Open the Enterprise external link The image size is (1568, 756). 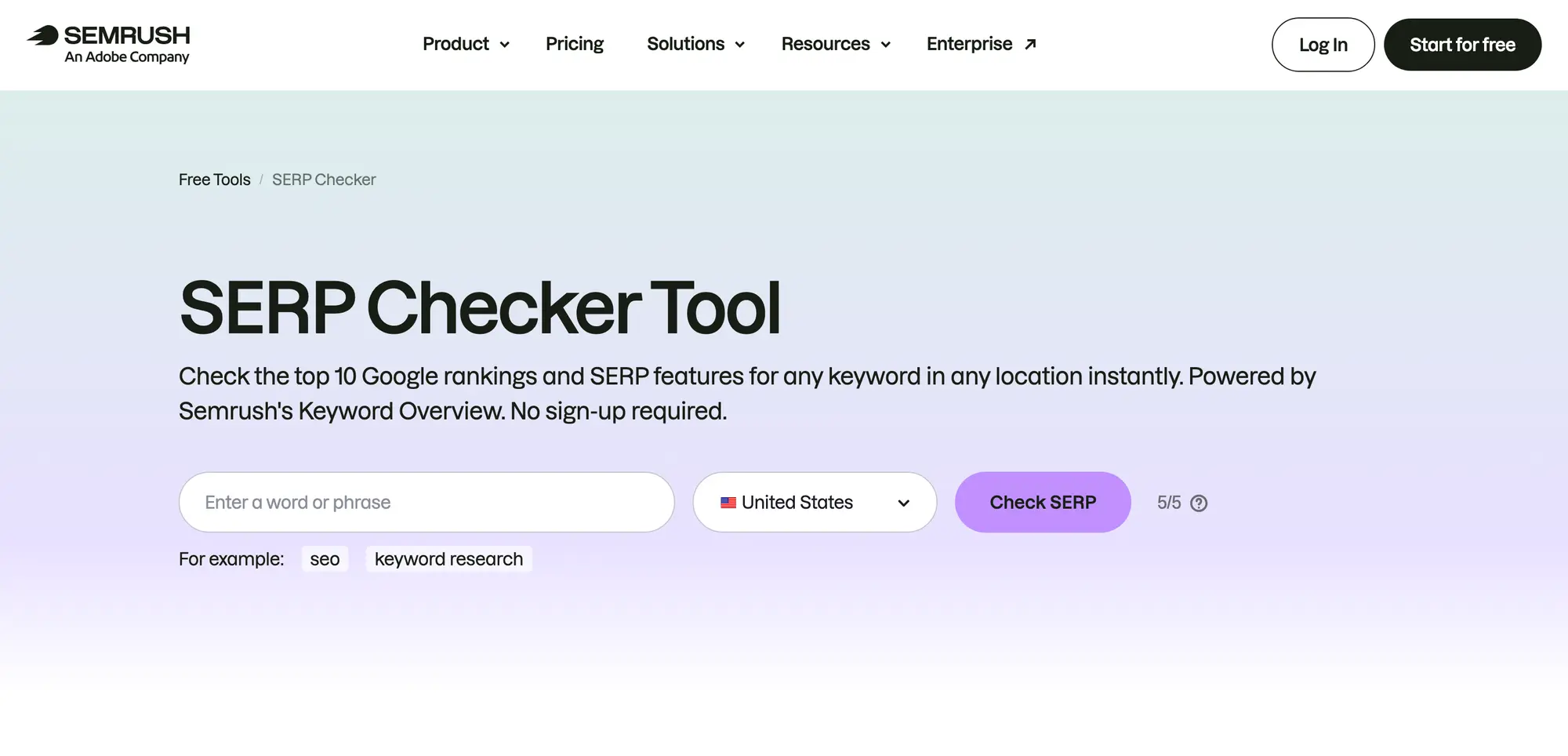[x=982, y=44]
